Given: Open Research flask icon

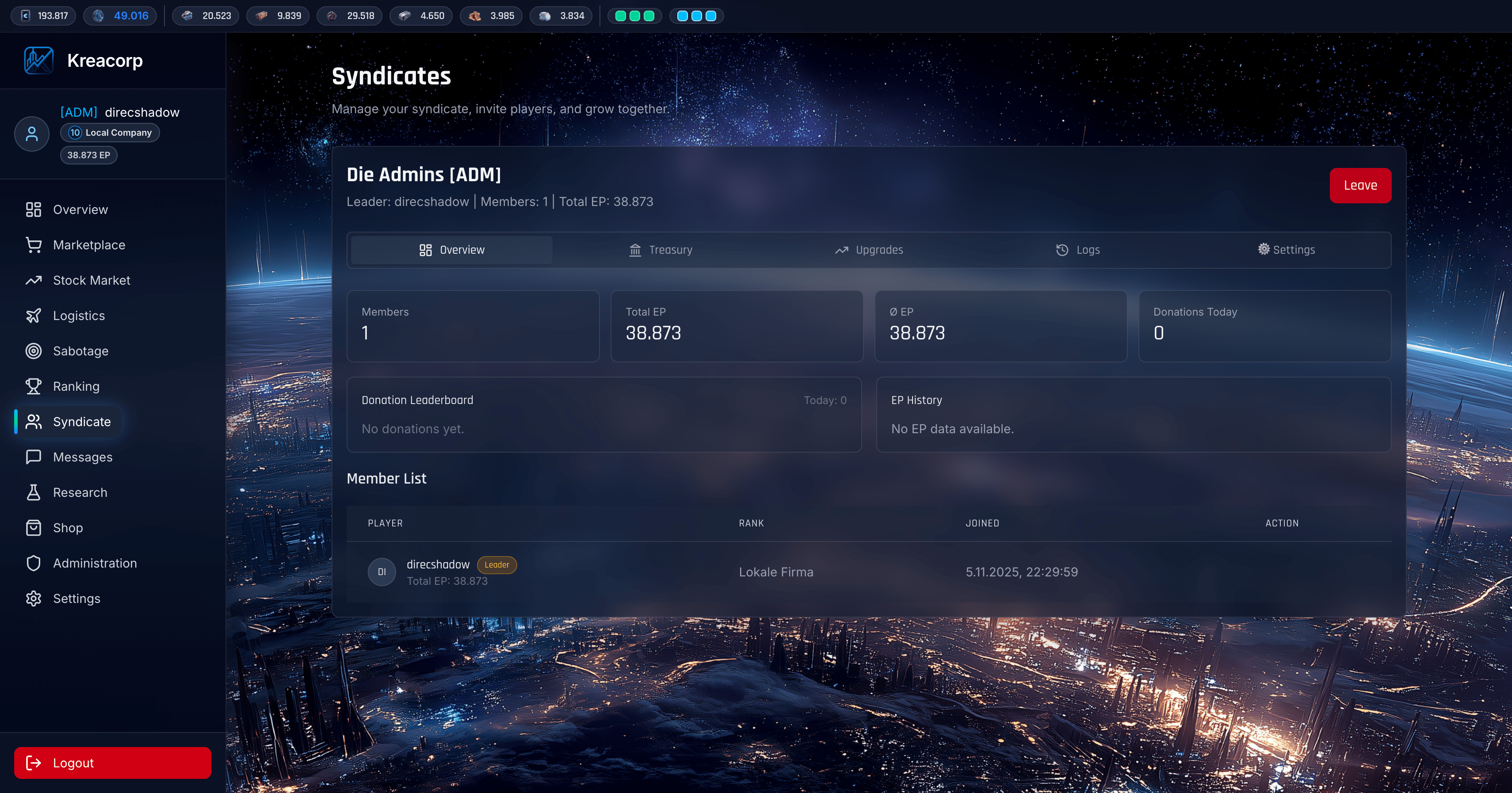Looking at the screenshot, I should click(x=34, y=492).
